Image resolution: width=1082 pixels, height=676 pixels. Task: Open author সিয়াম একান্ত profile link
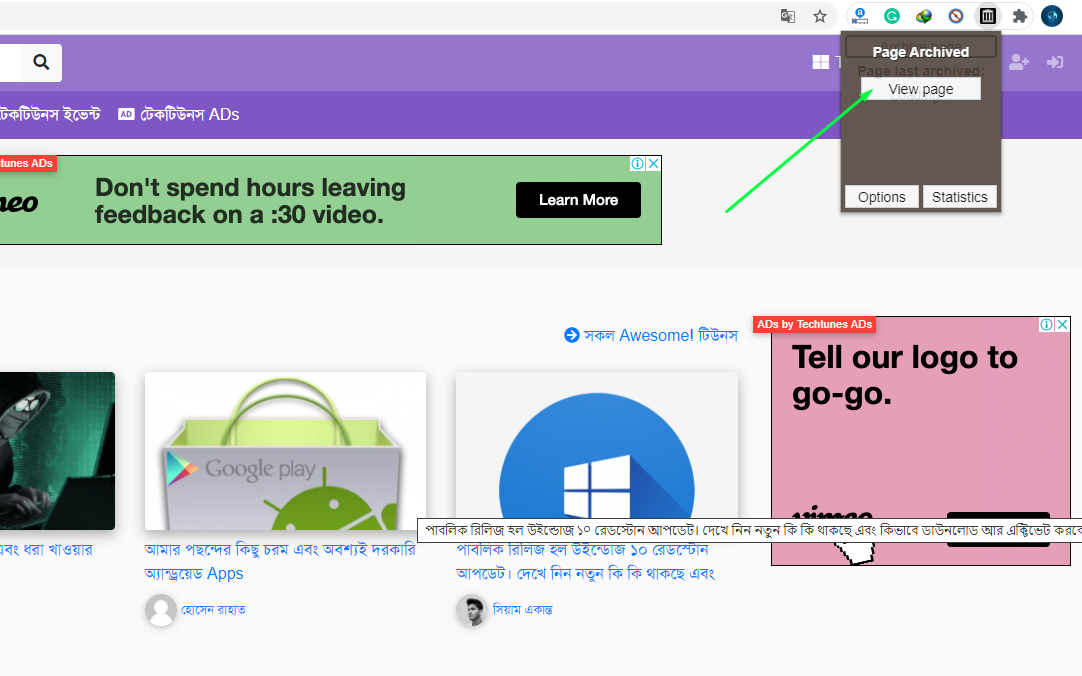pos(522,610)
